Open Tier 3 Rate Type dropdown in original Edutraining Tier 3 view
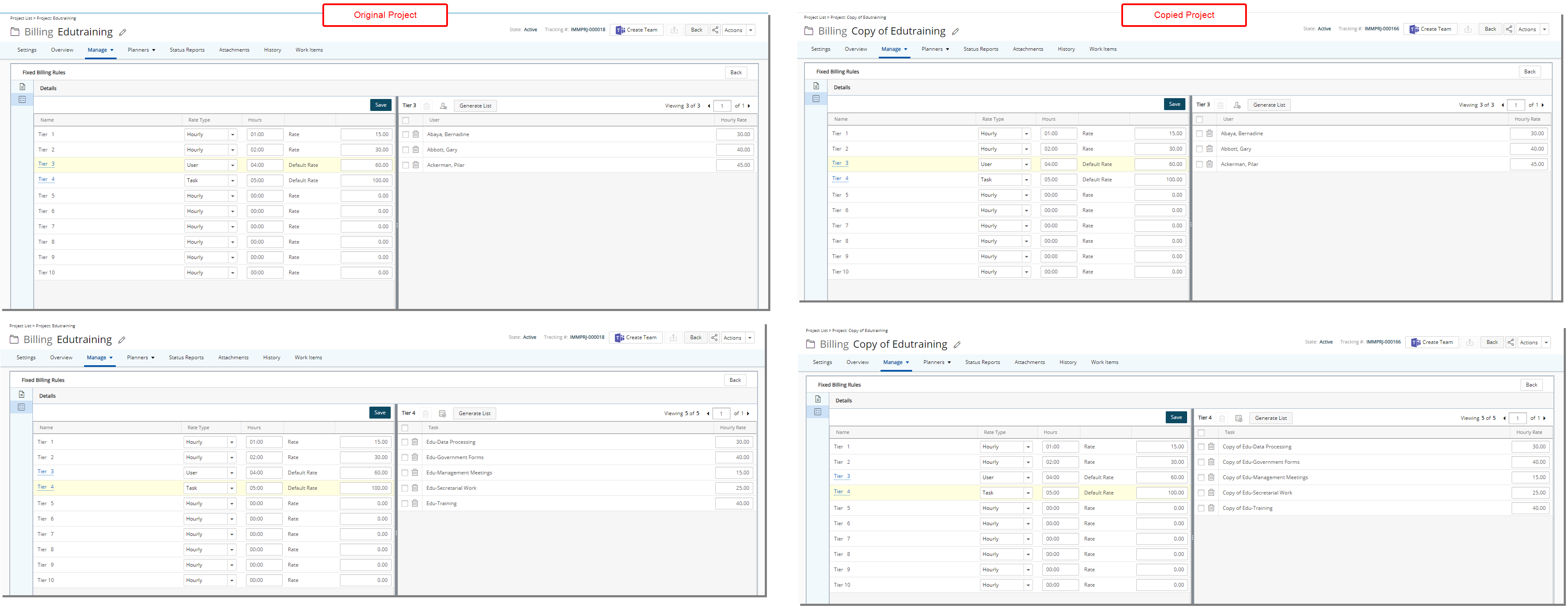 click(x=233, y=166)
